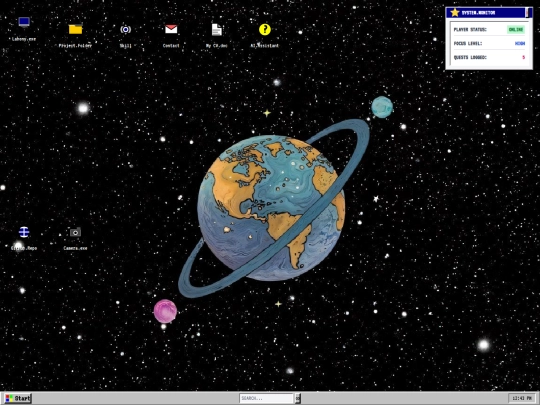
Task: Click the Focus Level value
Action: pos(520,43)
